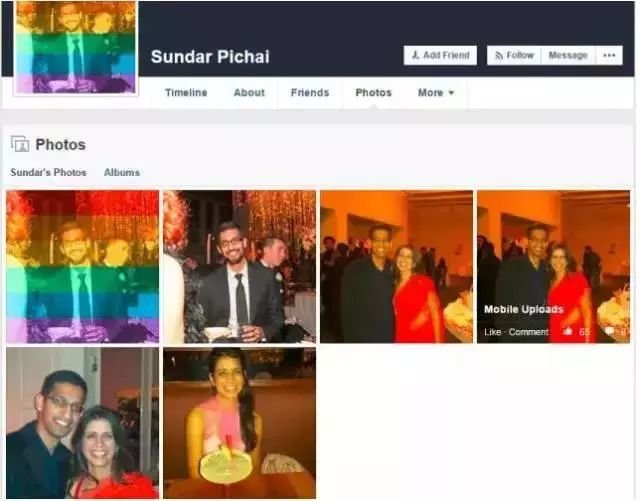Go to the Friends tab

pos(310,93)
